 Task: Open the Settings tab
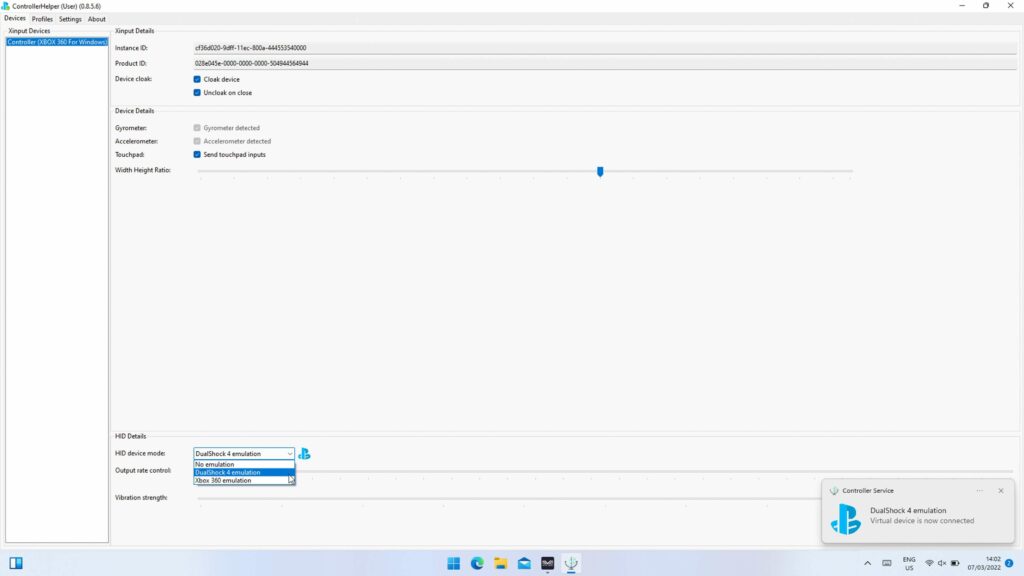[x=70, y=19]
